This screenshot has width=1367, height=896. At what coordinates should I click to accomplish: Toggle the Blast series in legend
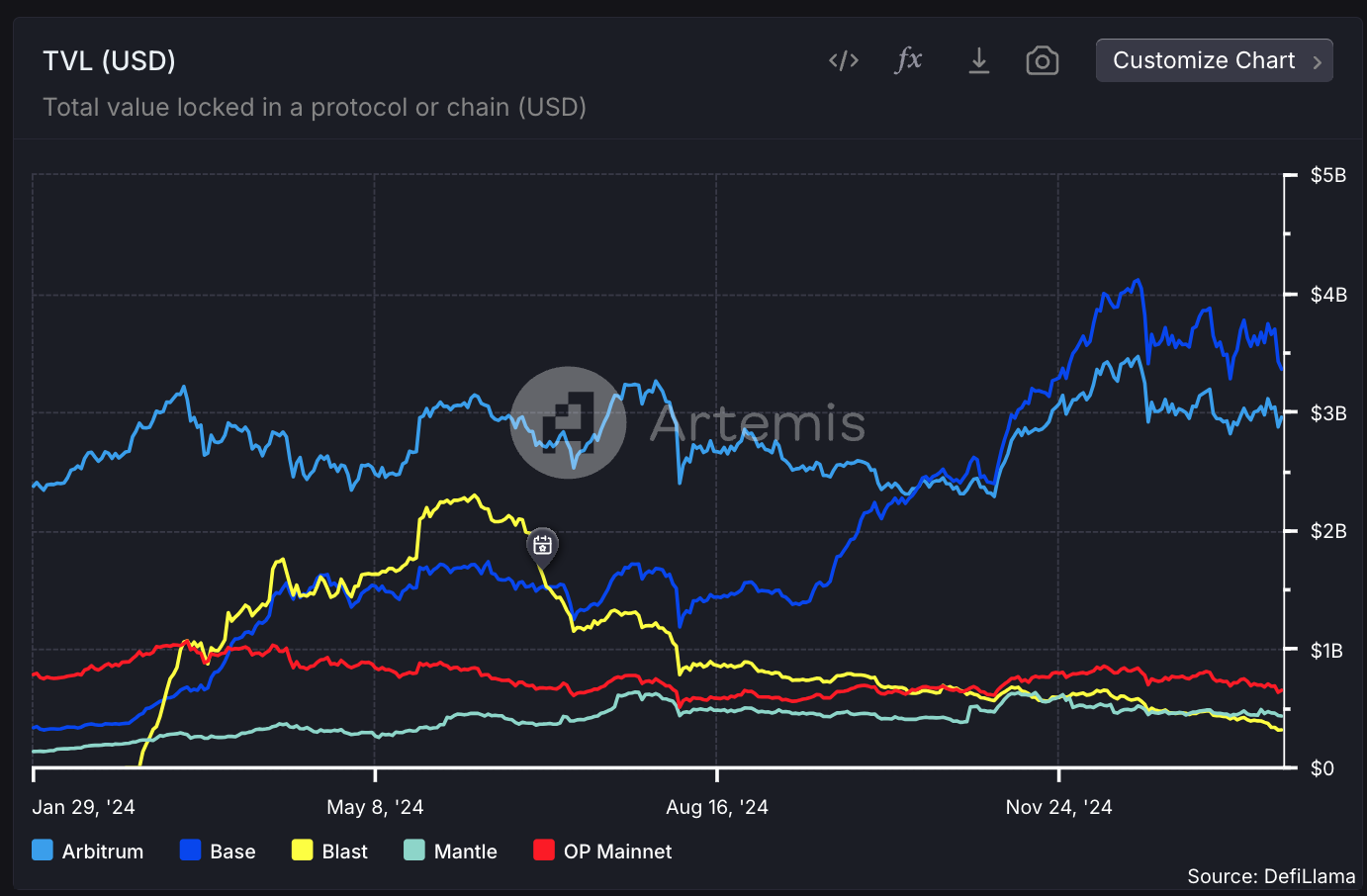coord(329,851)
